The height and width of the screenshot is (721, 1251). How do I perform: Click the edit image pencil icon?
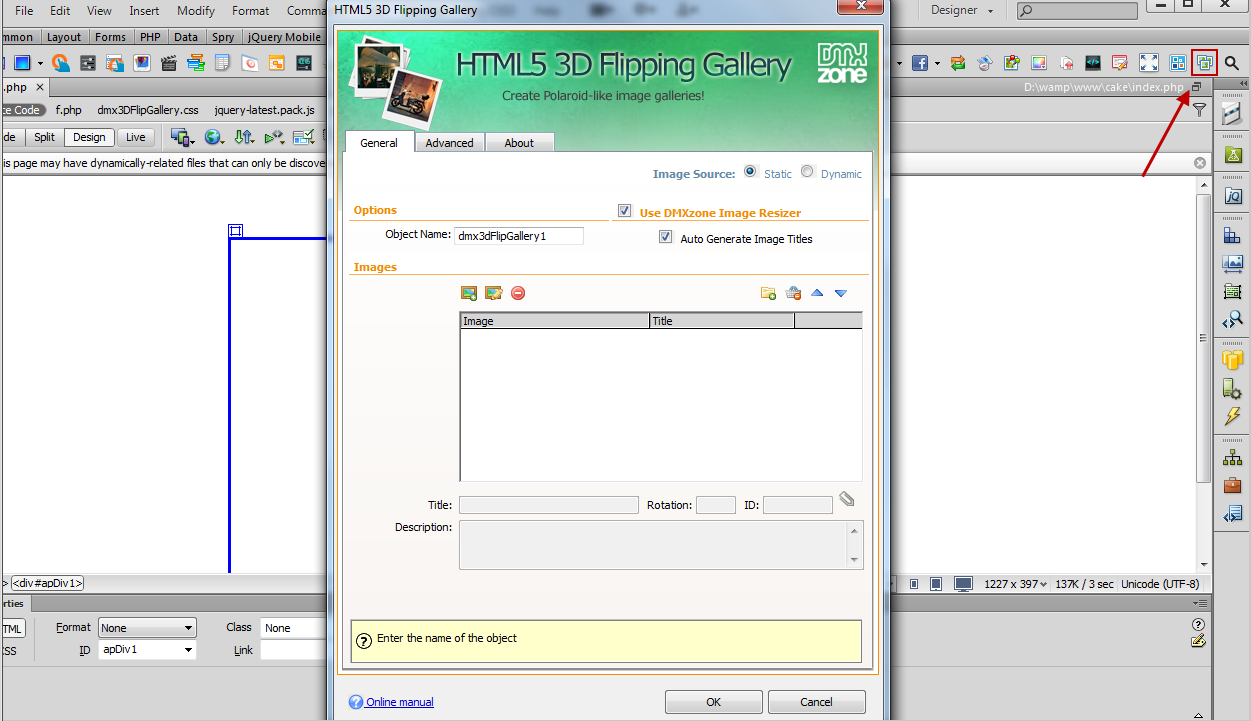click(493, 293)
